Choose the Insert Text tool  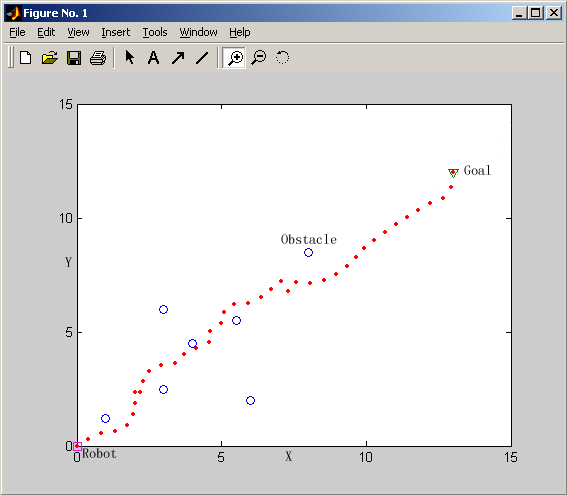(153, 57)
